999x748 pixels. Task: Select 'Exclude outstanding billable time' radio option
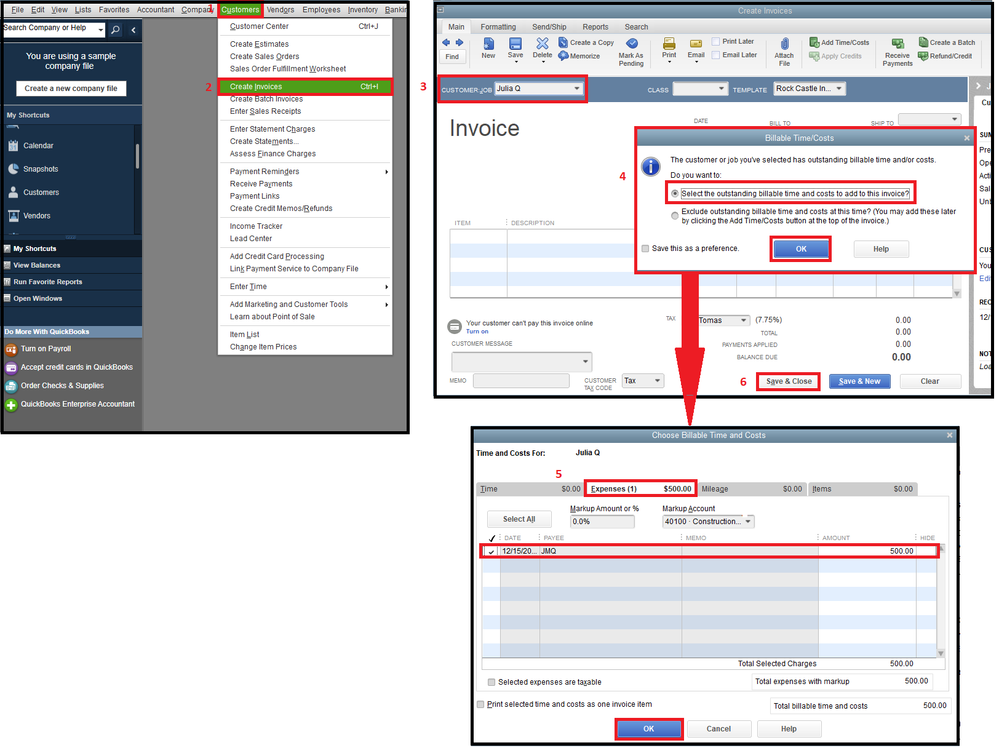pos(675,216)
